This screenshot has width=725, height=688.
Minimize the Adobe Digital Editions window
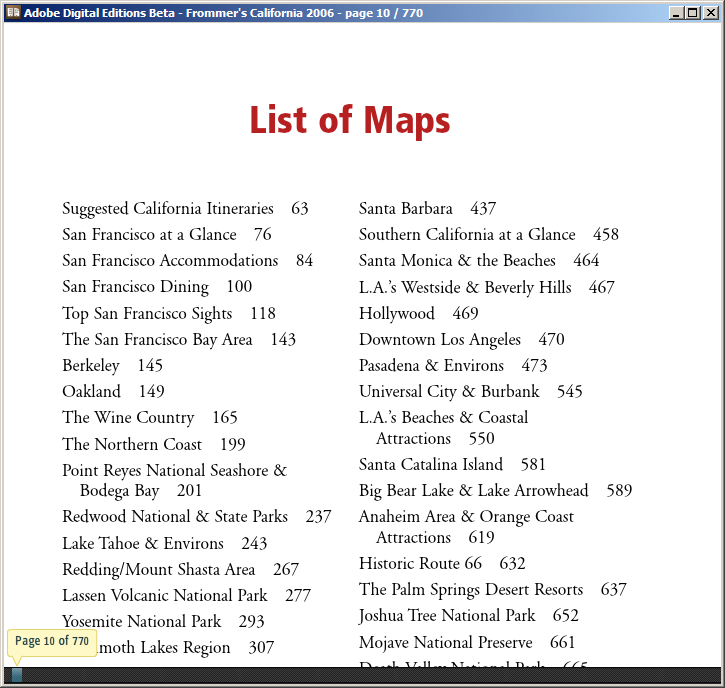(676, 13)
